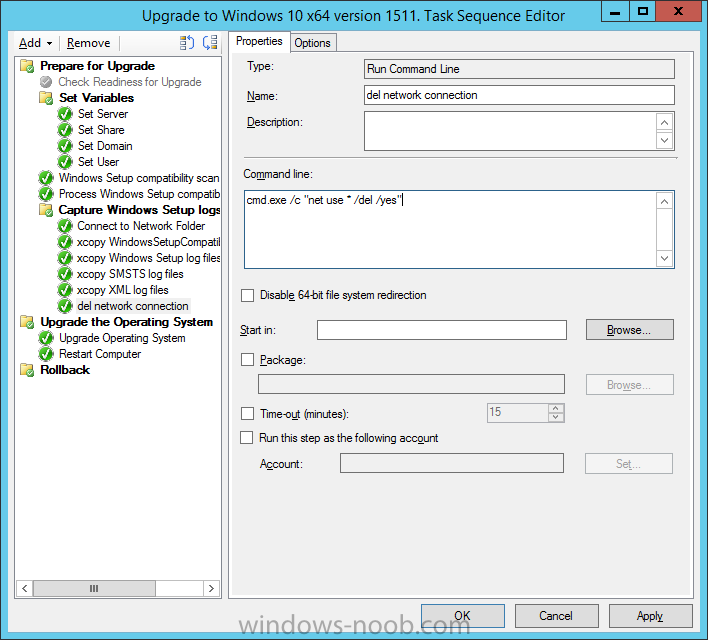Click the Connect to Network Folder step icon

[x=65, y=226]
